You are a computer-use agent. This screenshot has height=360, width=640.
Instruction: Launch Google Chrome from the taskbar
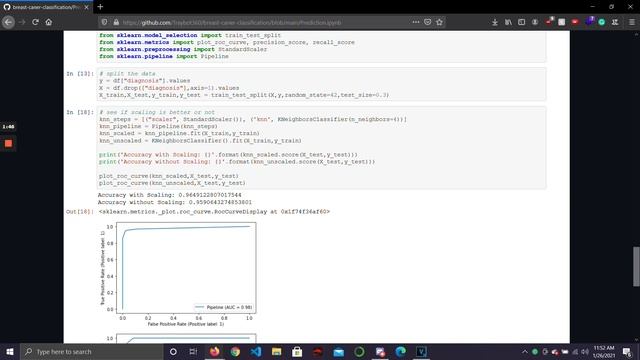(235, 352)
